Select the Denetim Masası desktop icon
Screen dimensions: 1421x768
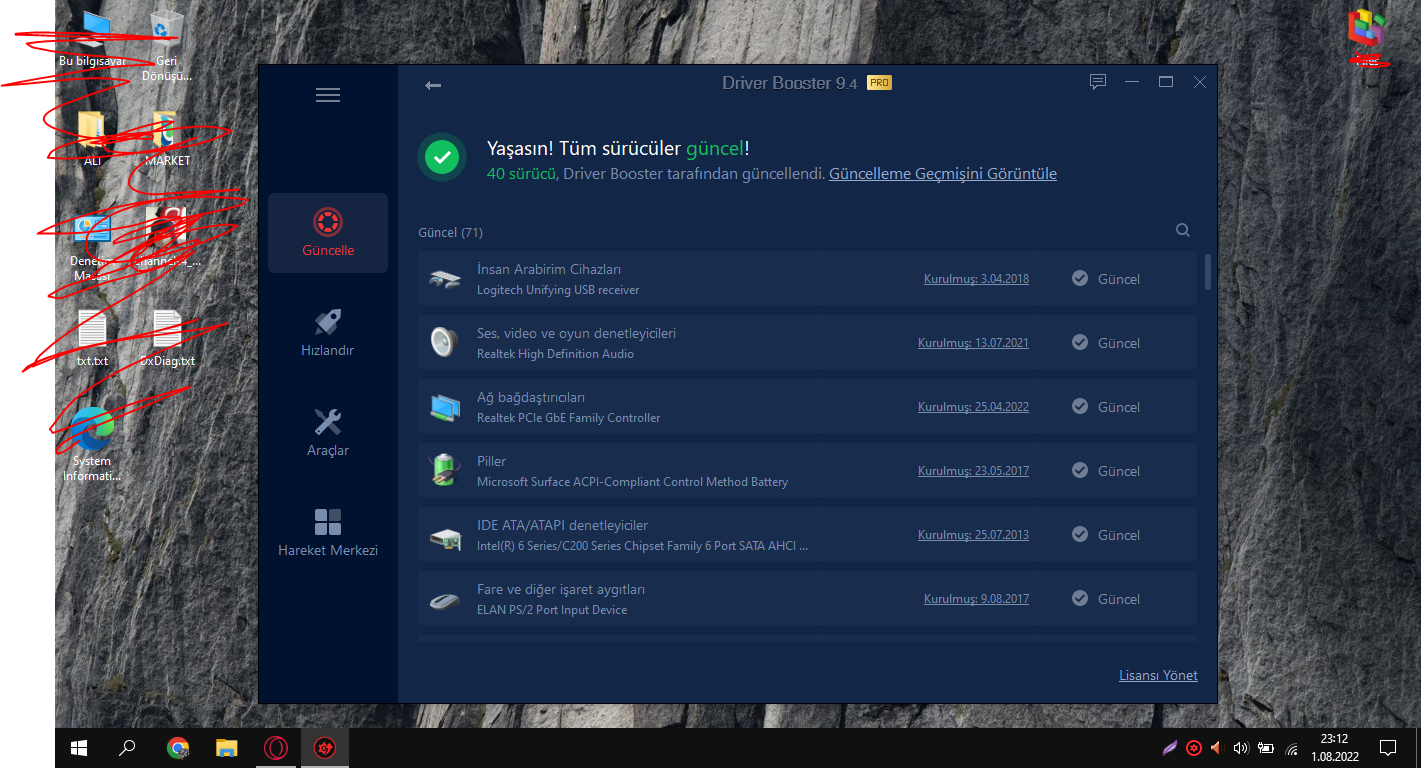click(92, 246)
